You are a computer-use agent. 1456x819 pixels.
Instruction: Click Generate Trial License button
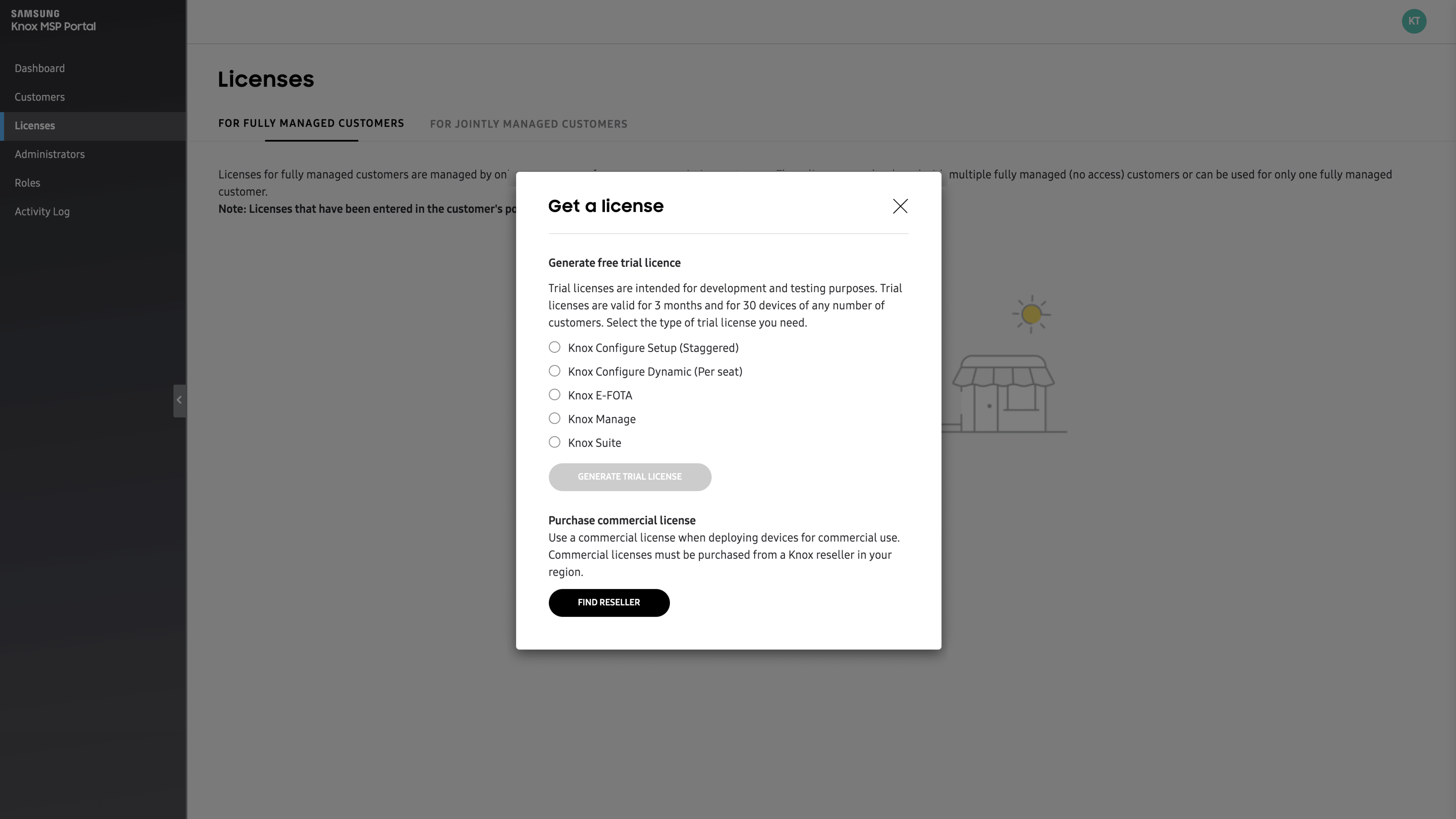click(x=630, y=477)
